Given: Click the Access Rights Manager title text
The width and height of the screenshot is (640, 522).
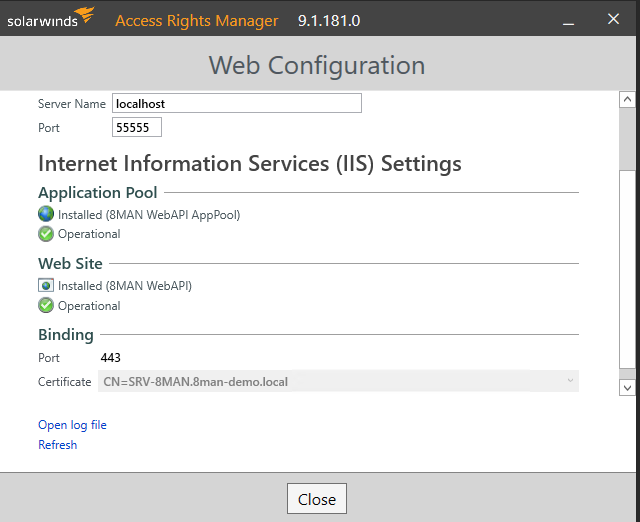Looking at the screenshot, I should pos(197,21).
